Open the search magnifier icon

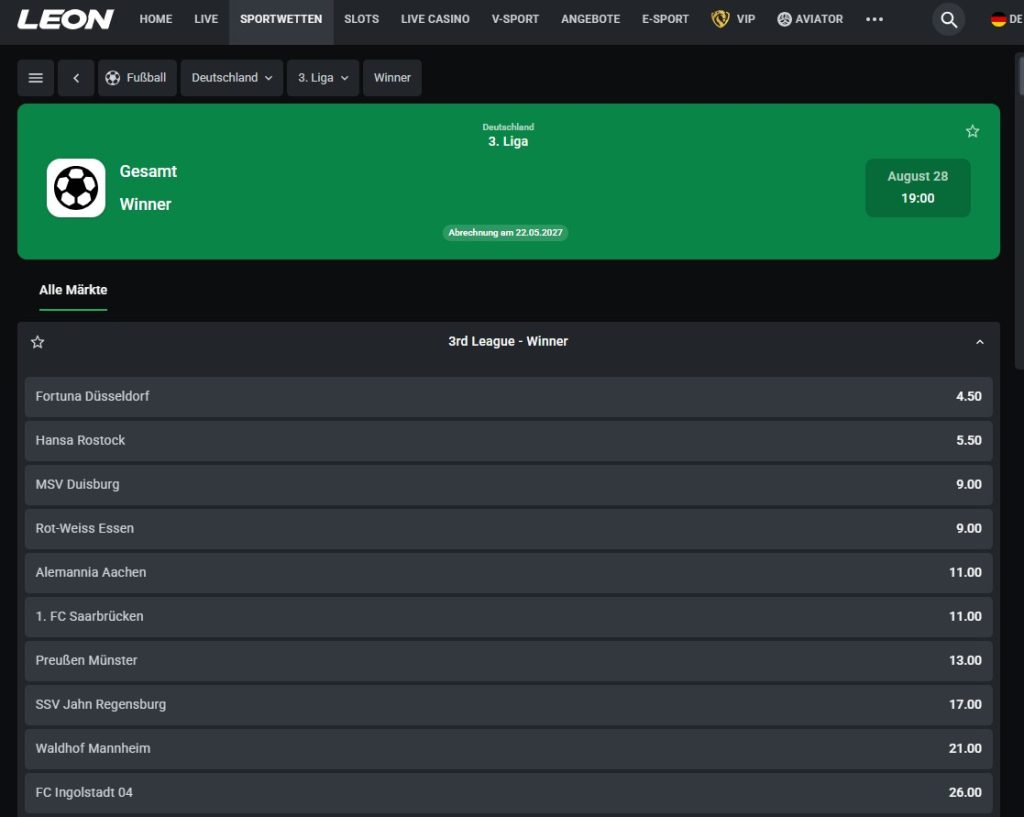pyautogui.click(x=948, y=20)
